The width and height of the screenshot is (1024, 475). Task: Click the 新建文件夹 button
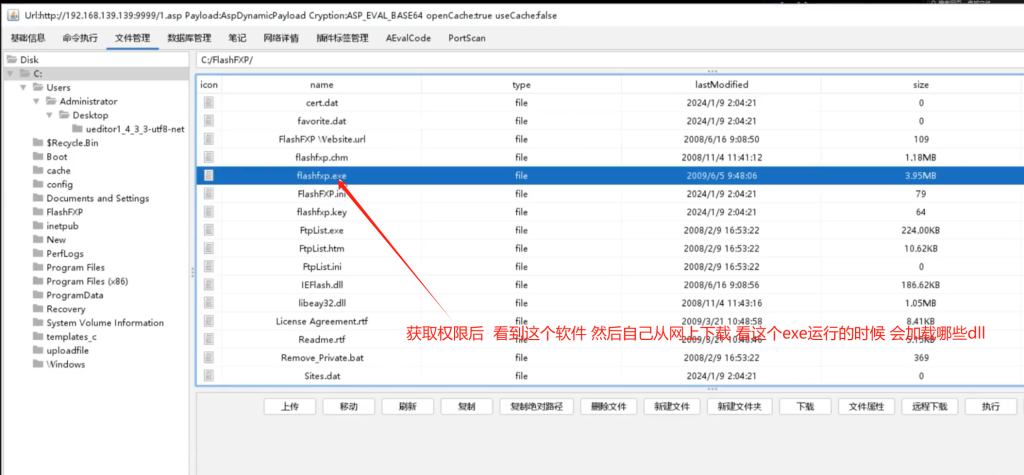click(x=739, y=406)
